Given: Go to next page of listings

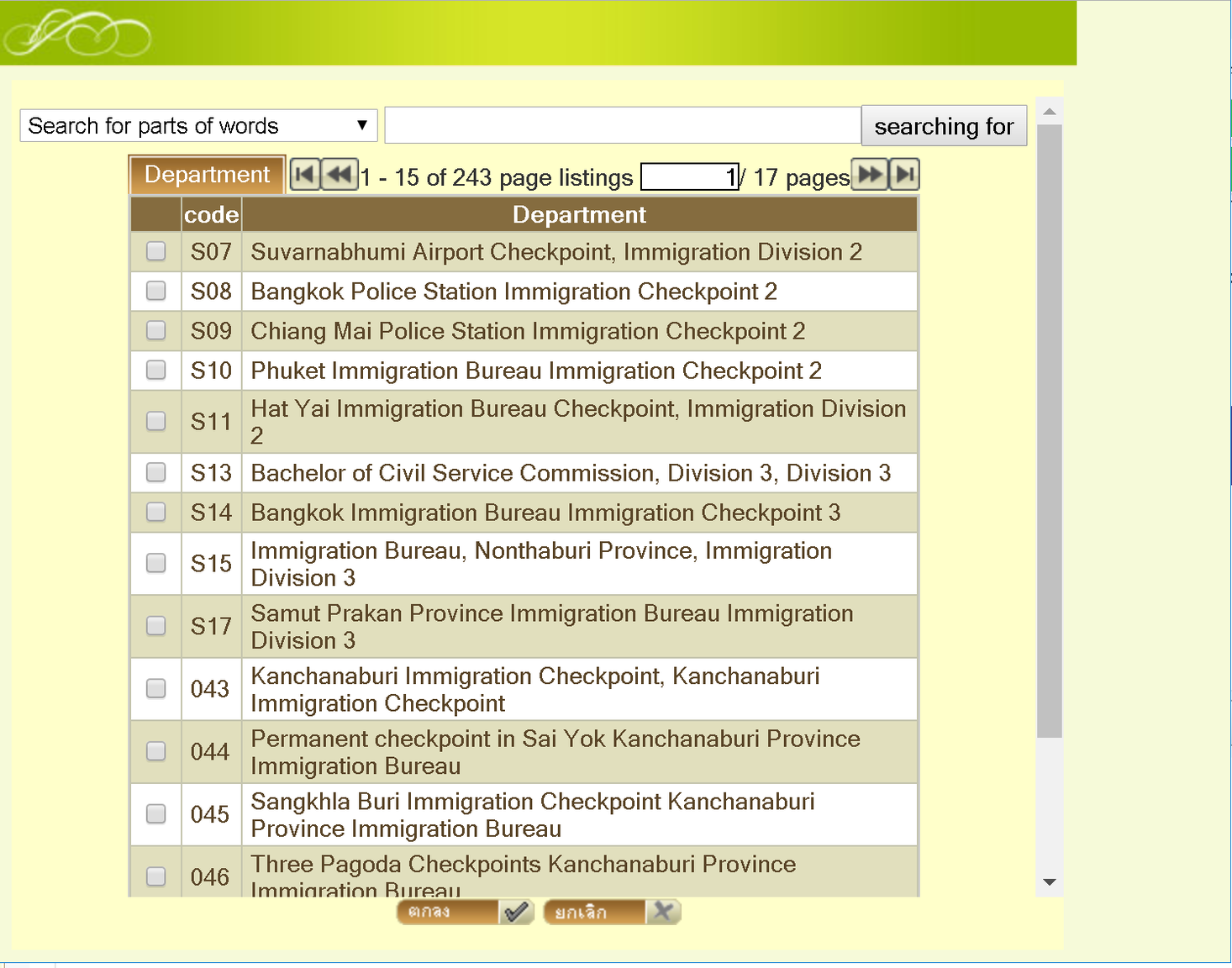Looking at the screenshot, I should 870,175.
